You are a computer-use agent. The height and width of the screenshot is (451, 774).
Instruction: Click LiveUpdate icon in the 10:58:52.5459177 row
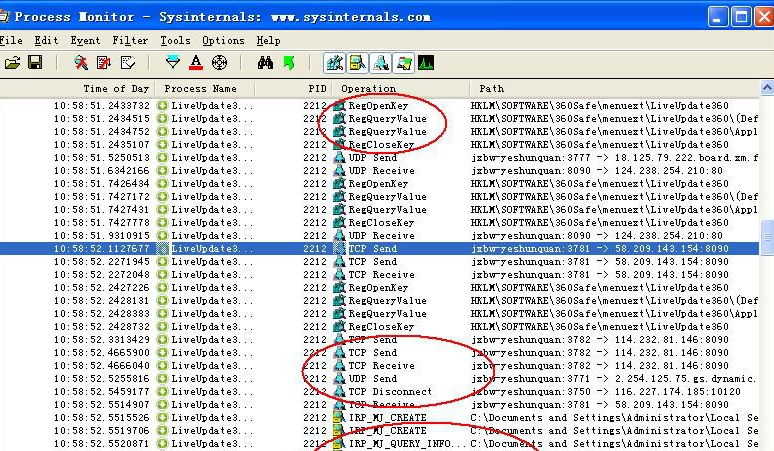click(162, 391)
